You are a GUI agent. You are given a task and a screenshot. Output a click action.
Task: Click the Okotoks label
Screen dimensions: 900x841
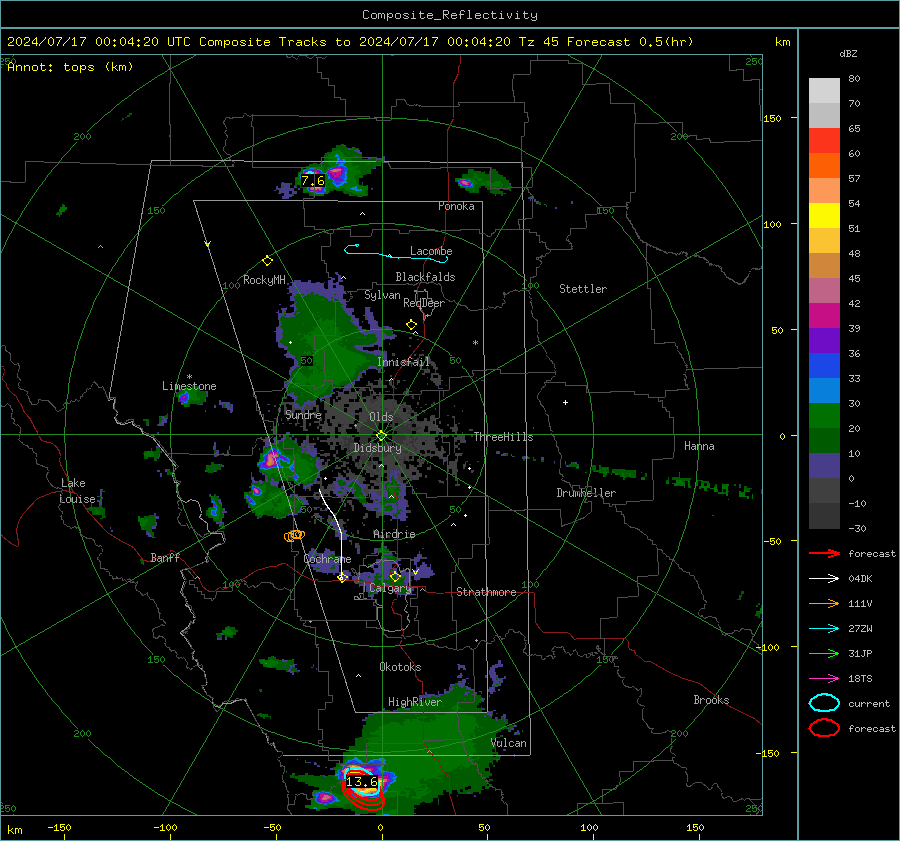(400, 667)
